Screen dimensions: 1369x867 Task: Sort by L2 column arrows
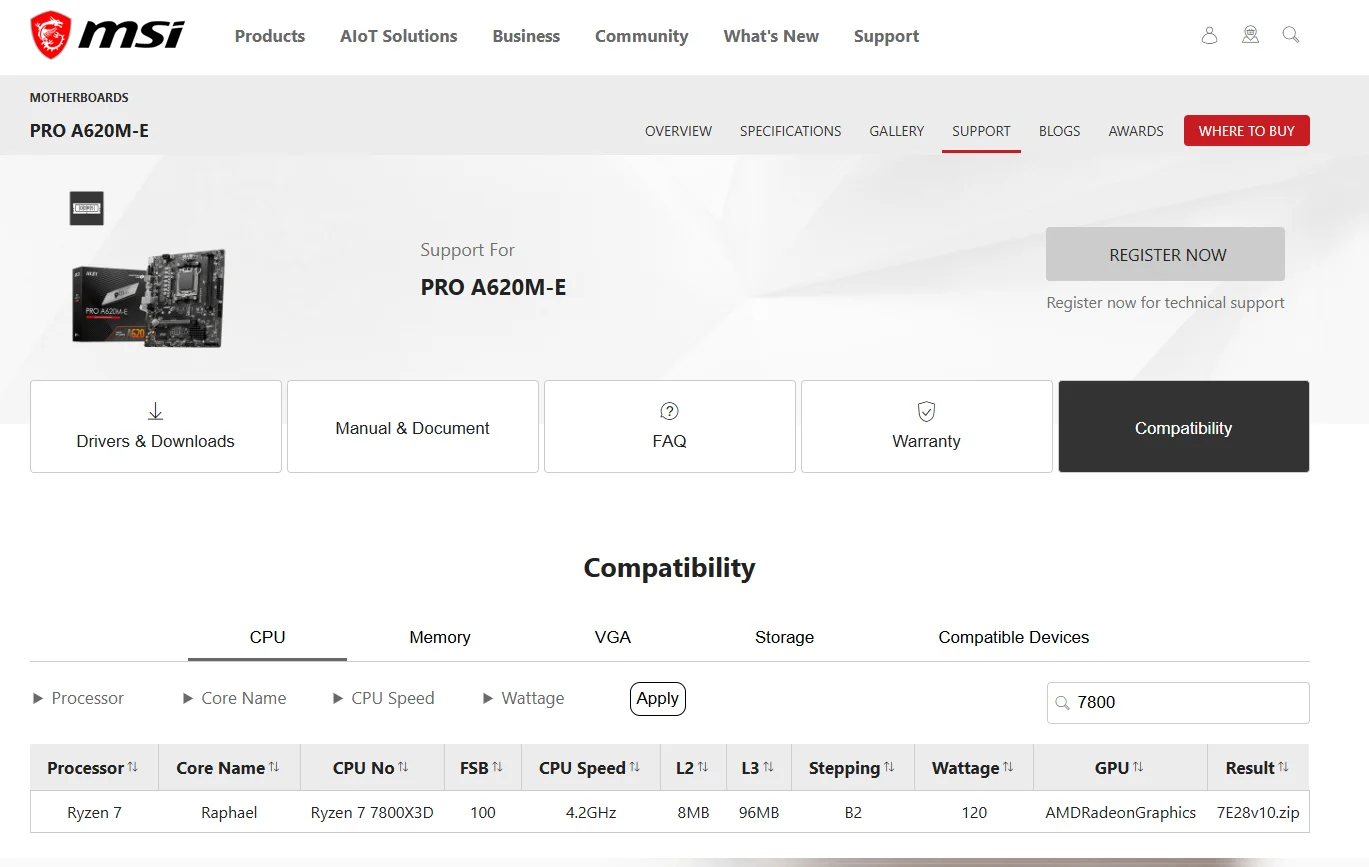pyautogui.click(x=703, y=767)
